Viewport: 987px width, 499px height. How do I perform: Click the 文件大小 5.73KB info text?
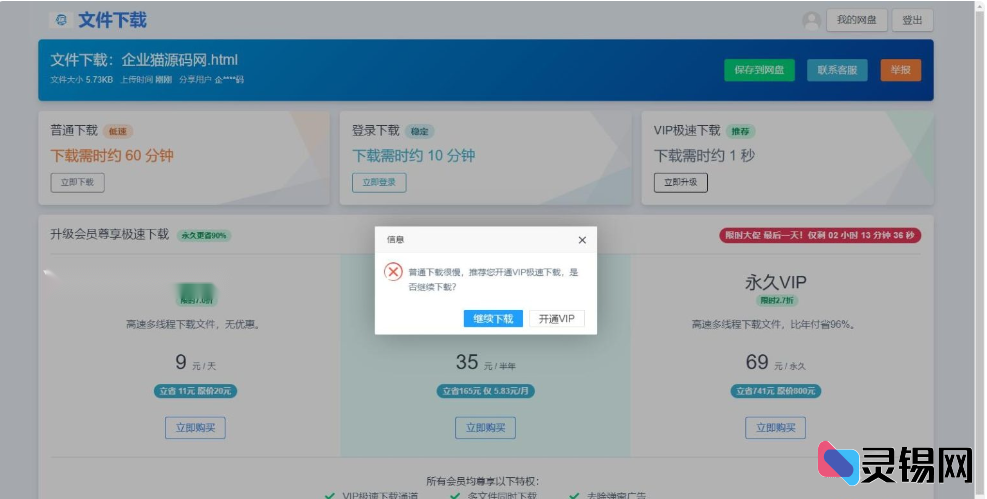click(x=82, y=80)
